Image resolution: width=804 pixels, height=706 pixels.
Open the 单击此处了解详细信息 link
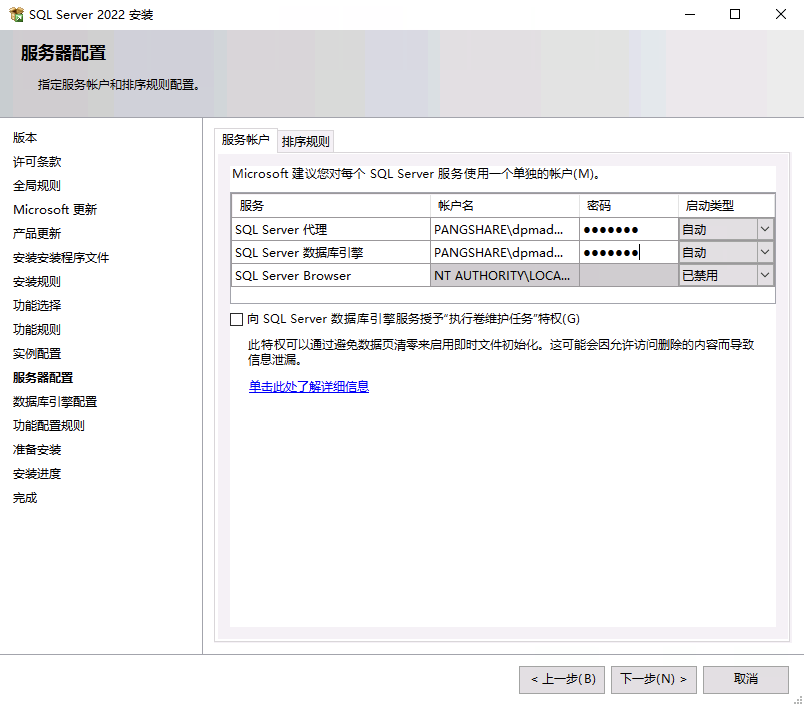[309, 387]
